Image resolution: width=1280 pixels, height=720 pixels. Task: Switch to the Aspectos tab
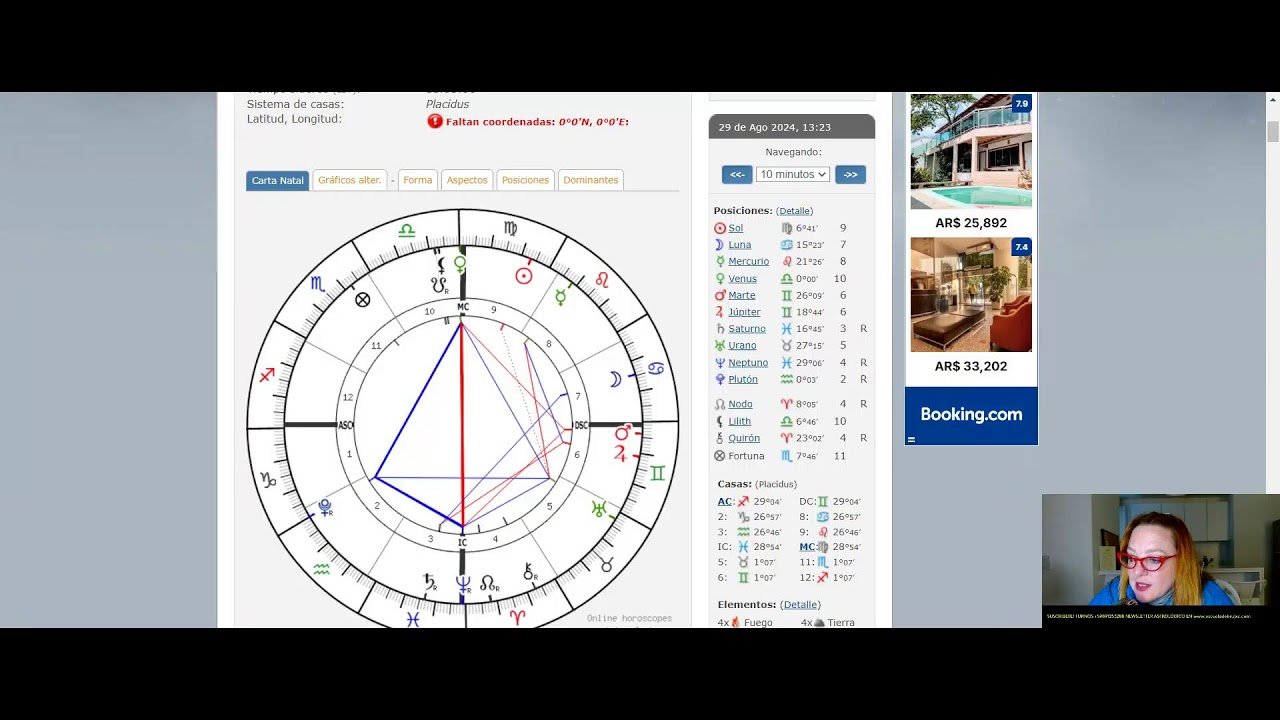(467, 180)
